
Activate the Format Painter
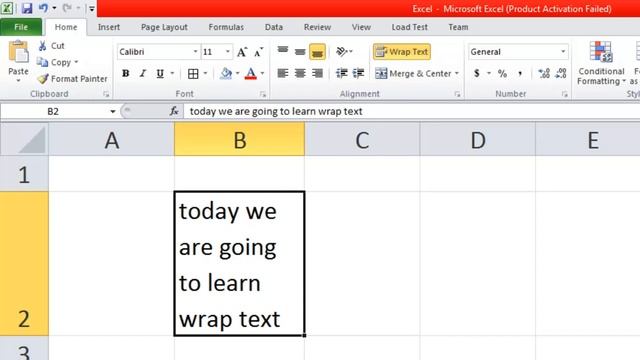tap(72, 78)
